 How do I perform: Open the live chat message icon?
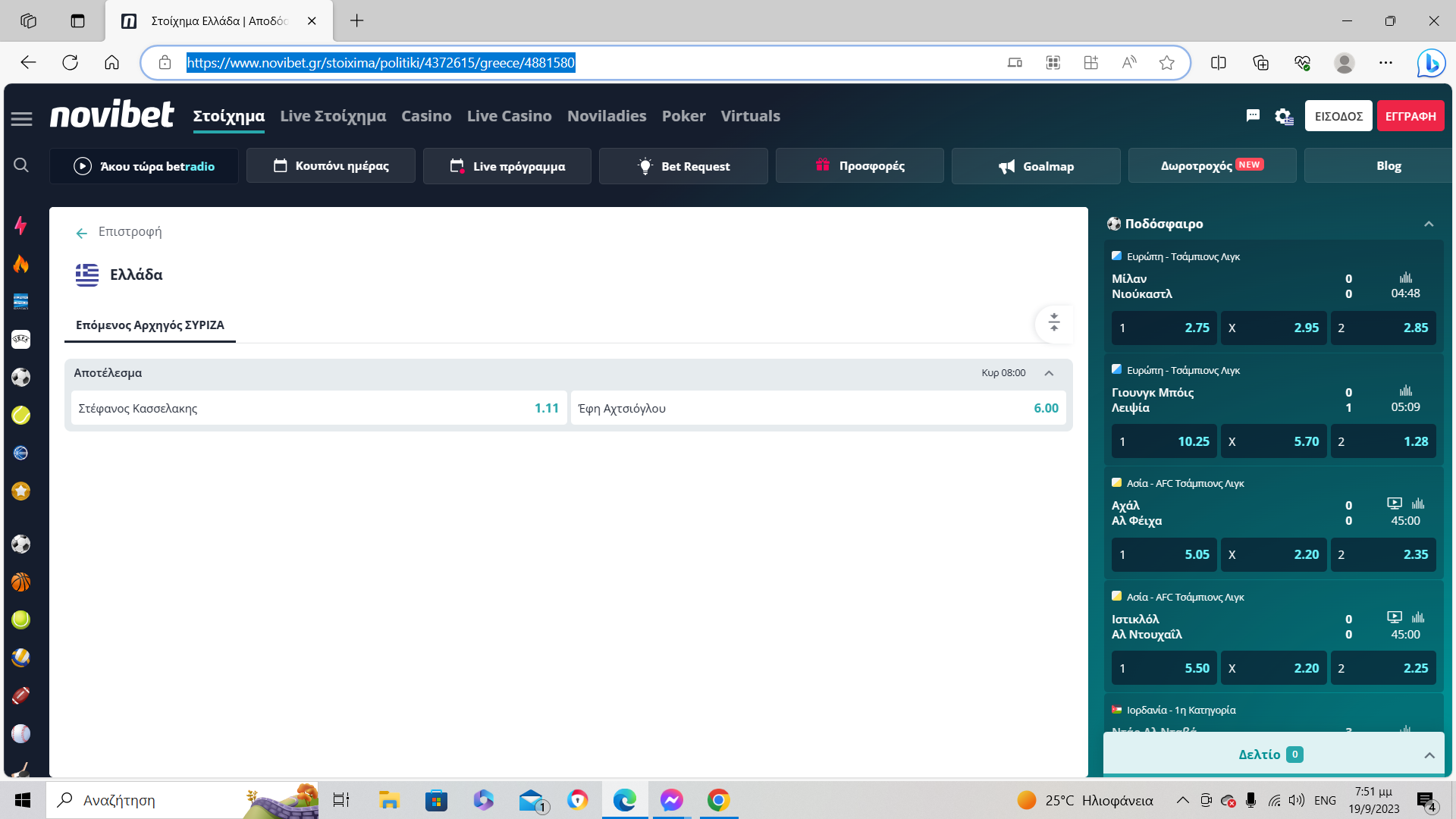click(1253, 115)
